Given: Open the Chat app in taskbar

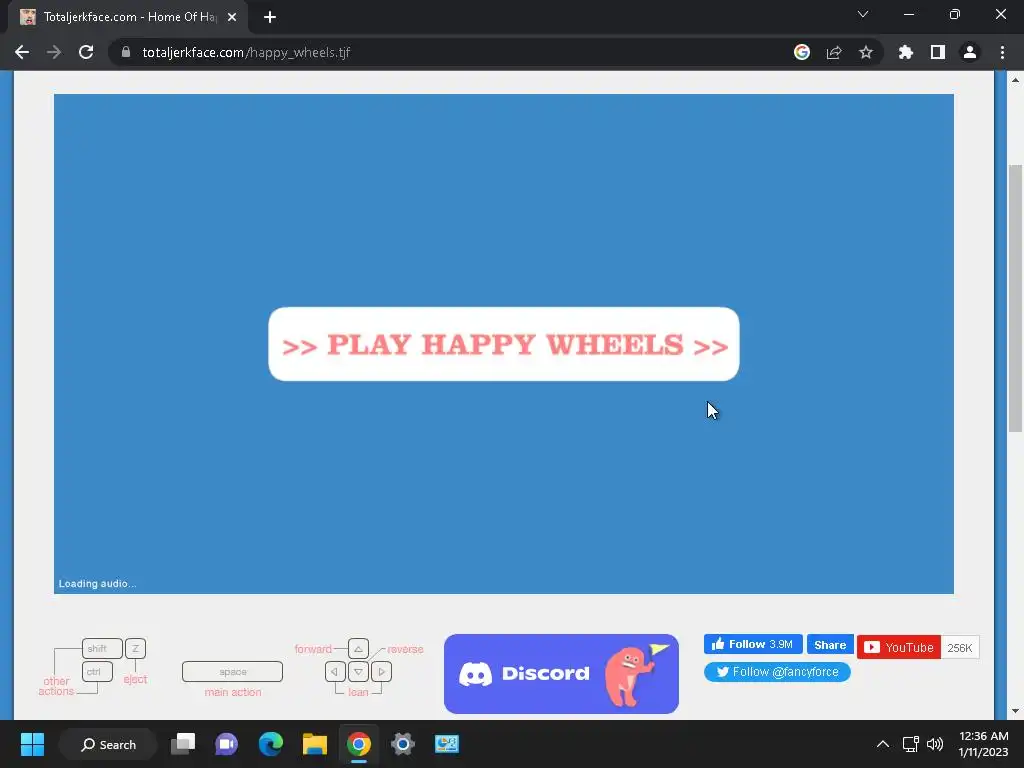Looking at the screenshot, I should click(x=227, y=744).
